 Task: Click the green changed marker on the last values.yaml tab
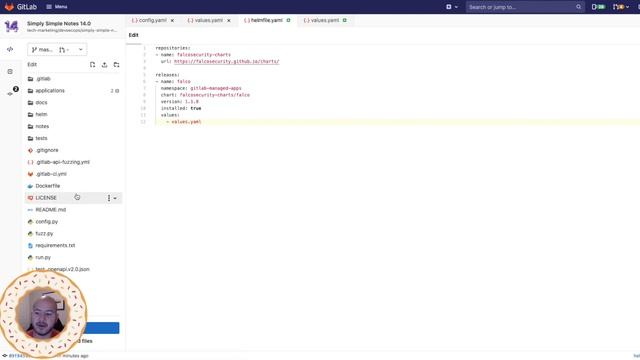(345, 20)
